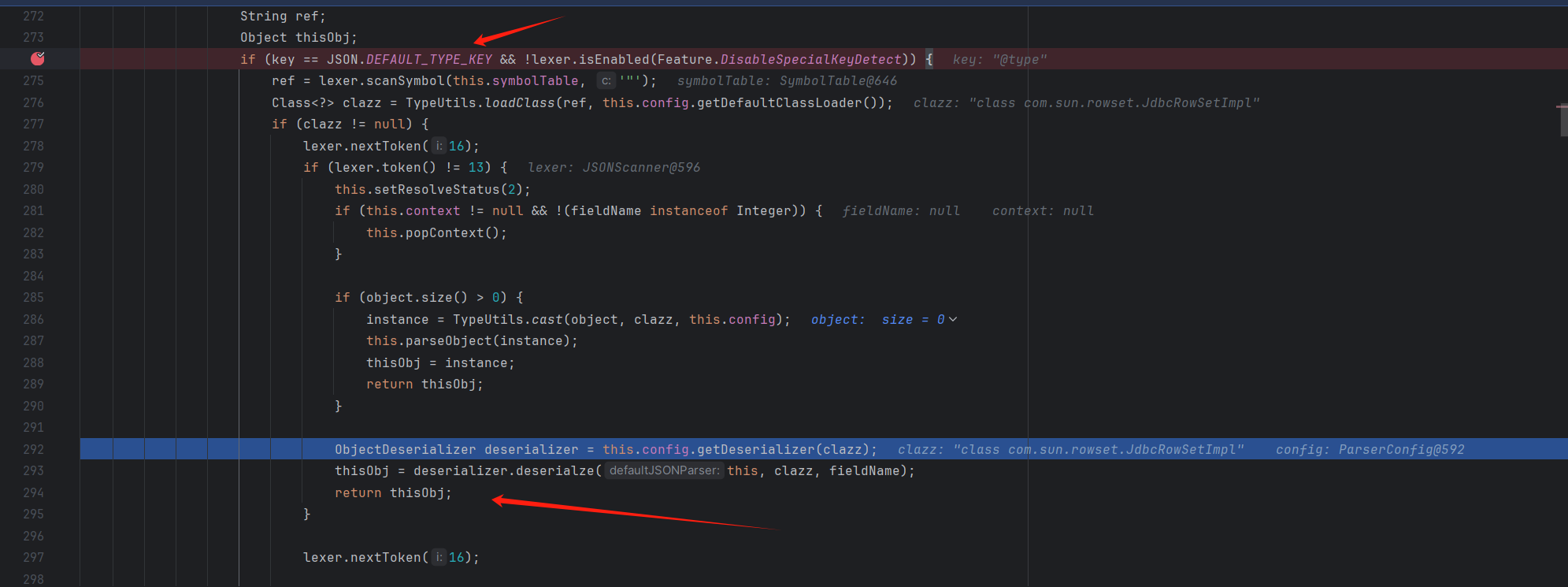Viewport: 1568px width, 587px height.
Task: Click gutter line number 272
Action: (x=33, y=16)
